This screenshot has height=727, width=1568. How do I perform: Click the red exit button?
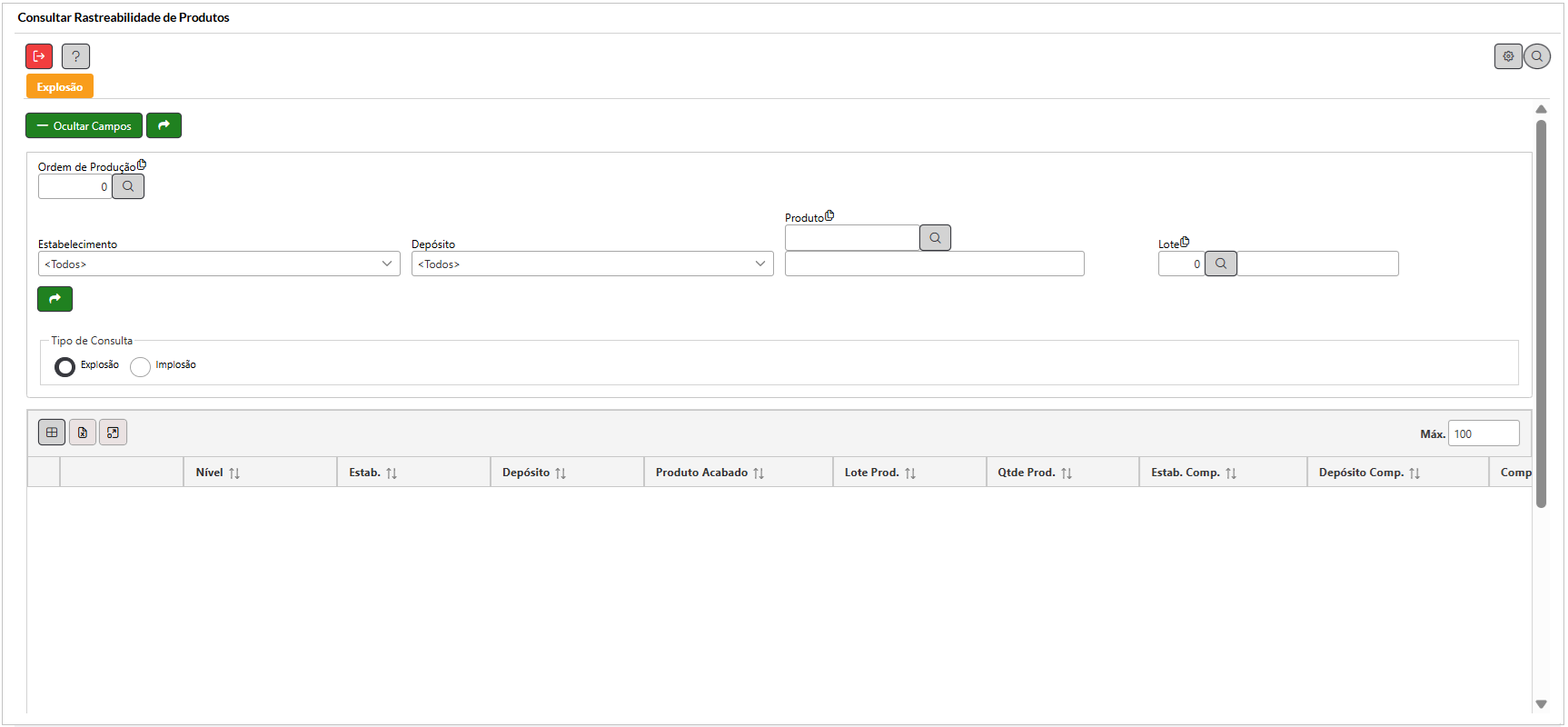coord(39,56)
